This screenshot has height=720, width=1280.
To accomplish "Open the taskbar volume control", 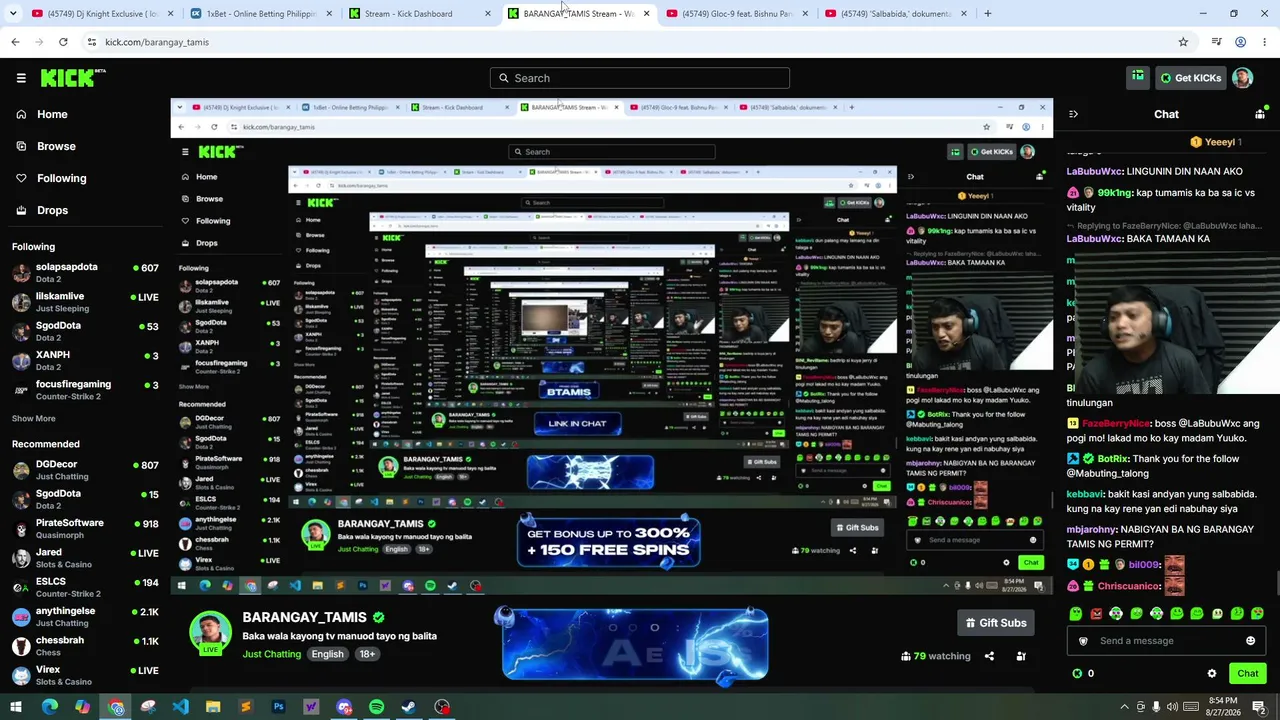I will (1172, 707).
